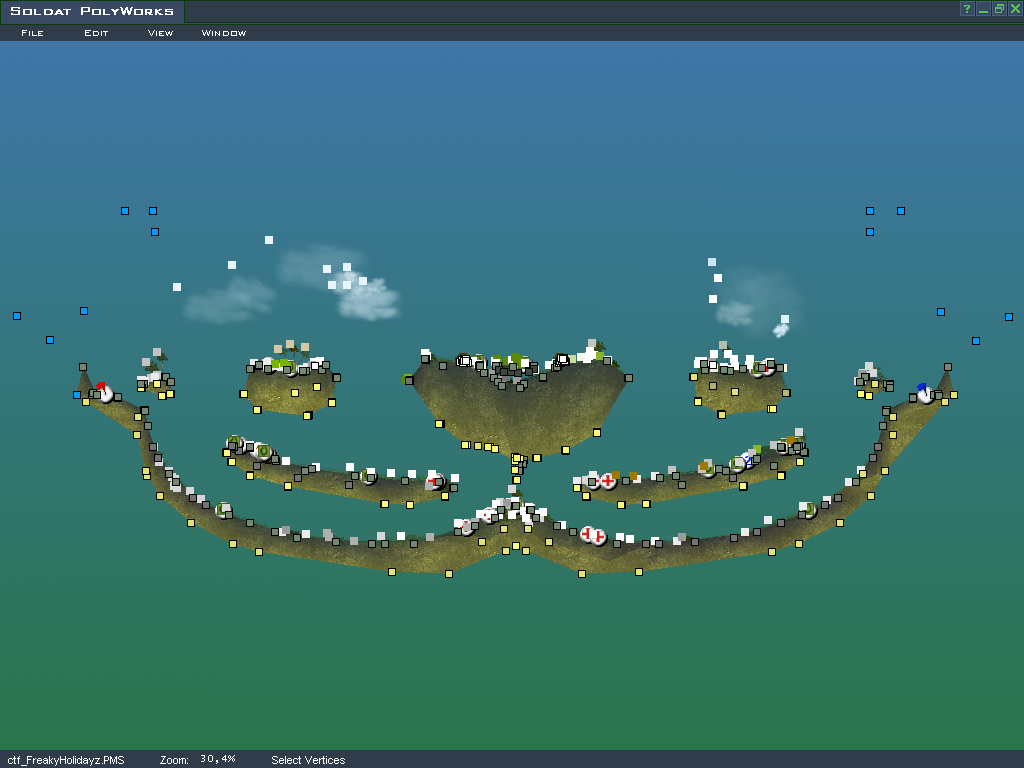Screen dimensions: 1024x768
Task: Click the restore window button in title bar
Action: click(999, 9)
